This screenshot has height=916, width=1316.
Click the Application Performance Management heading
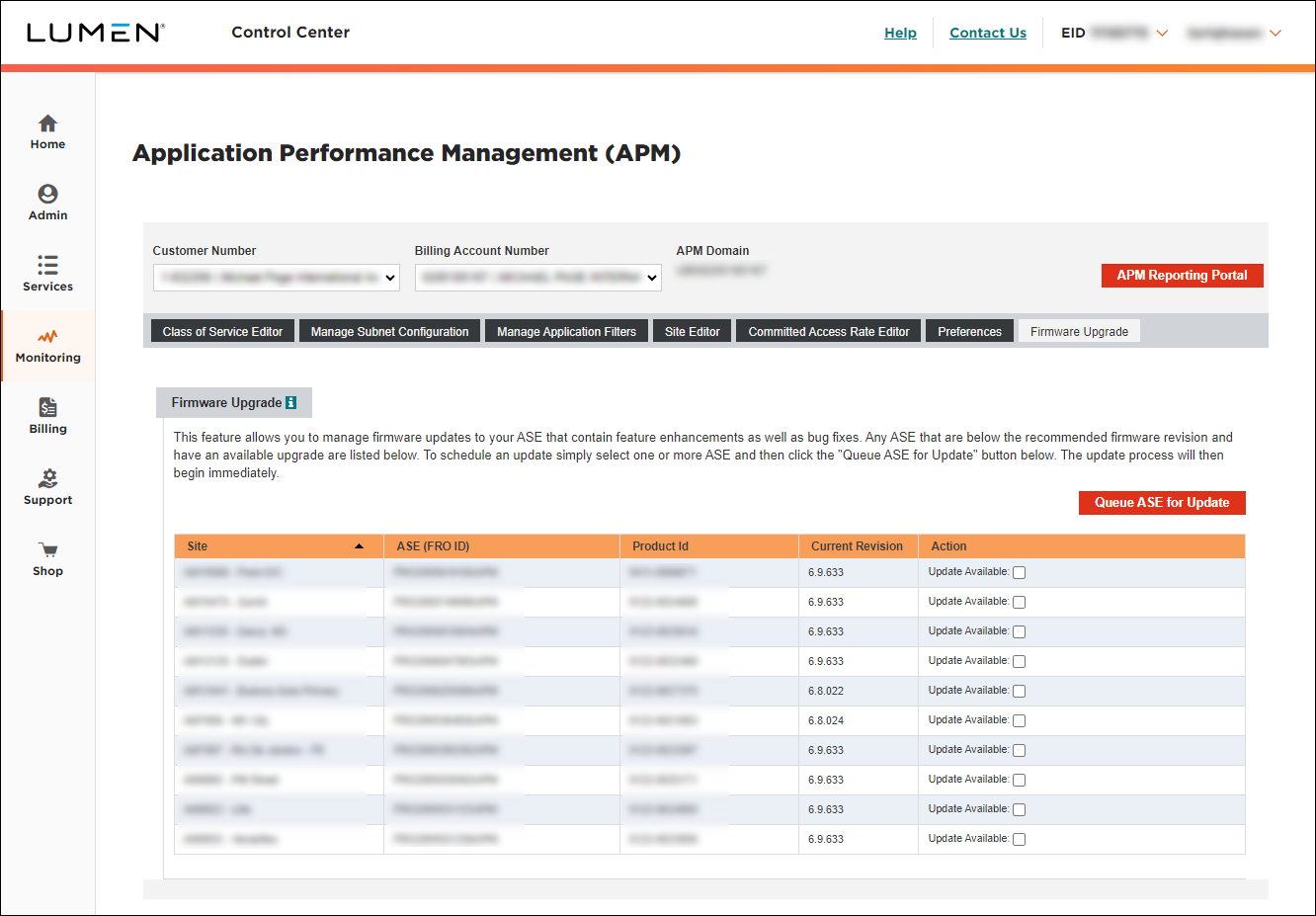407,153
